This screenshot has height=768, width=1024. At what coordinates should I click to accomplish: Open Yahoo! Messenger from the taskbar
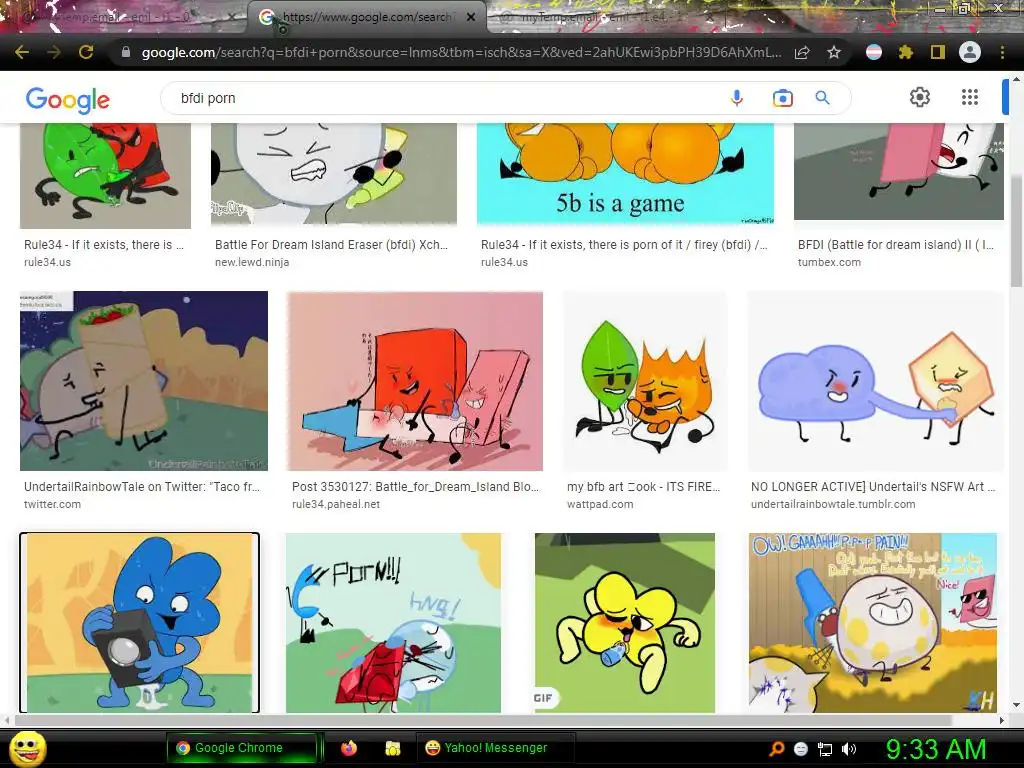click(x=495, y=748)
